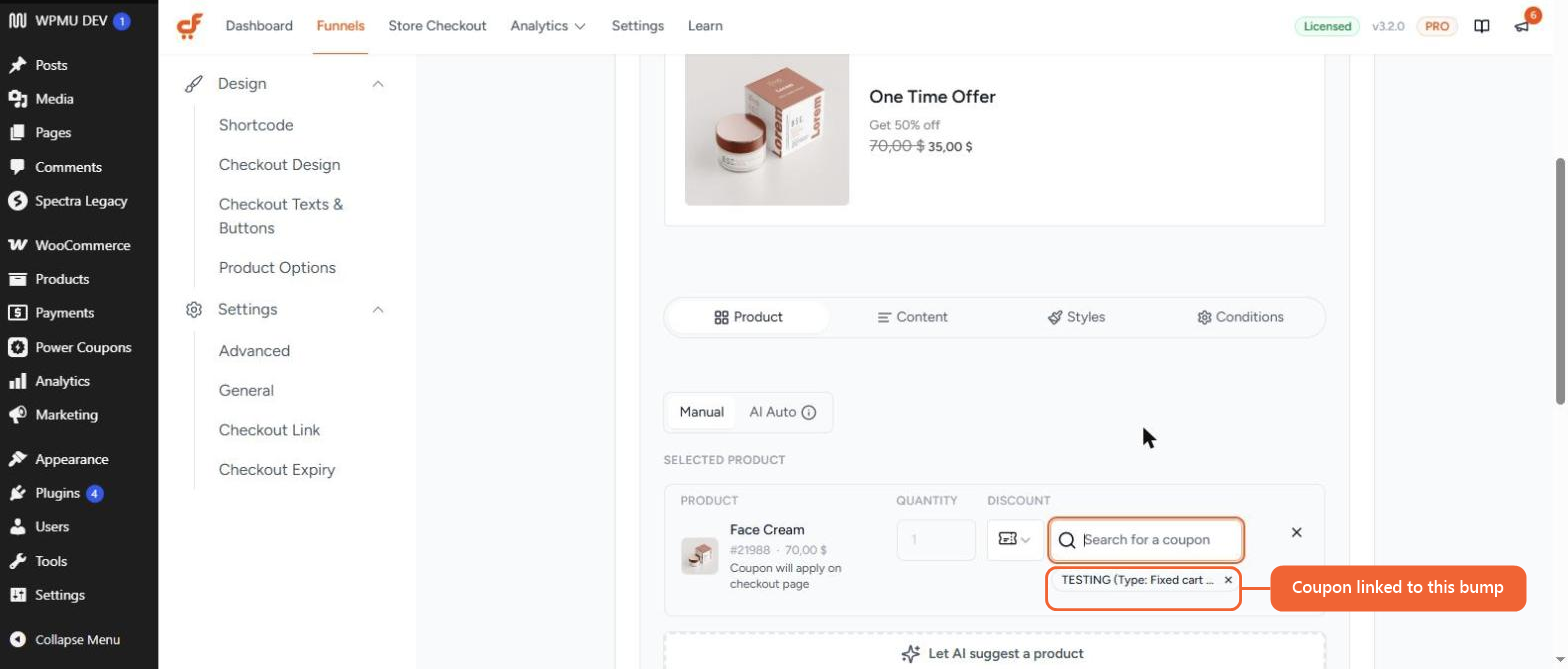Viewport: 1568px width, 669px height.
Task: Remove the TESTING coupon tag
Action: pos(1228,580)
